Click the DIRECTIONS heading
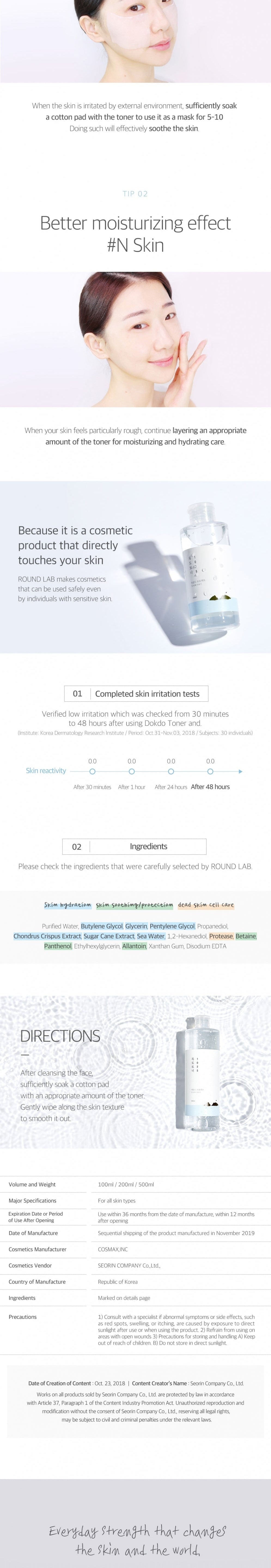271x1568 pixels. (x=60, y=1036)
